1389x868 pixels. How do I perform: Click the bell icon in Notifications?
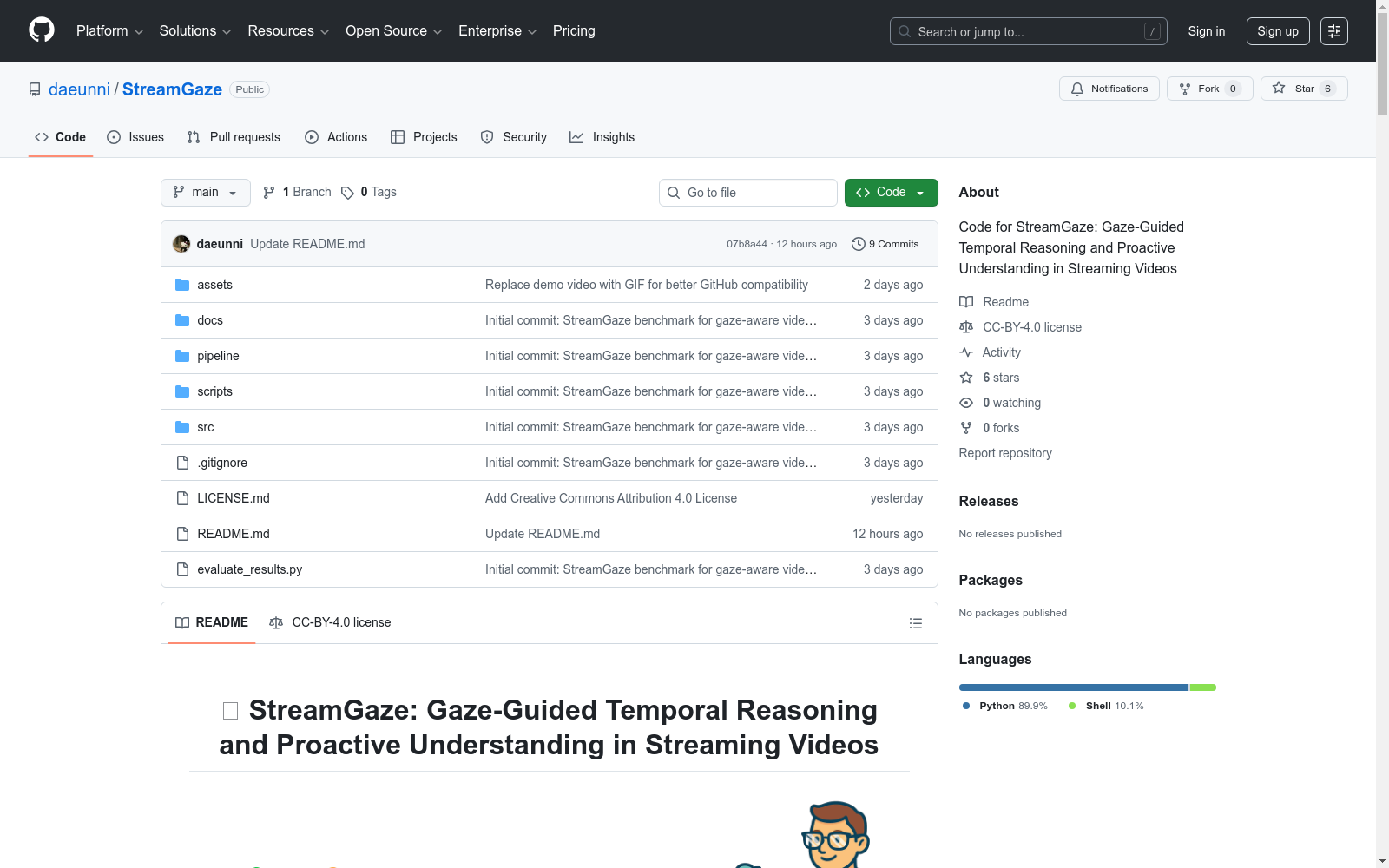pos(1077,89)
